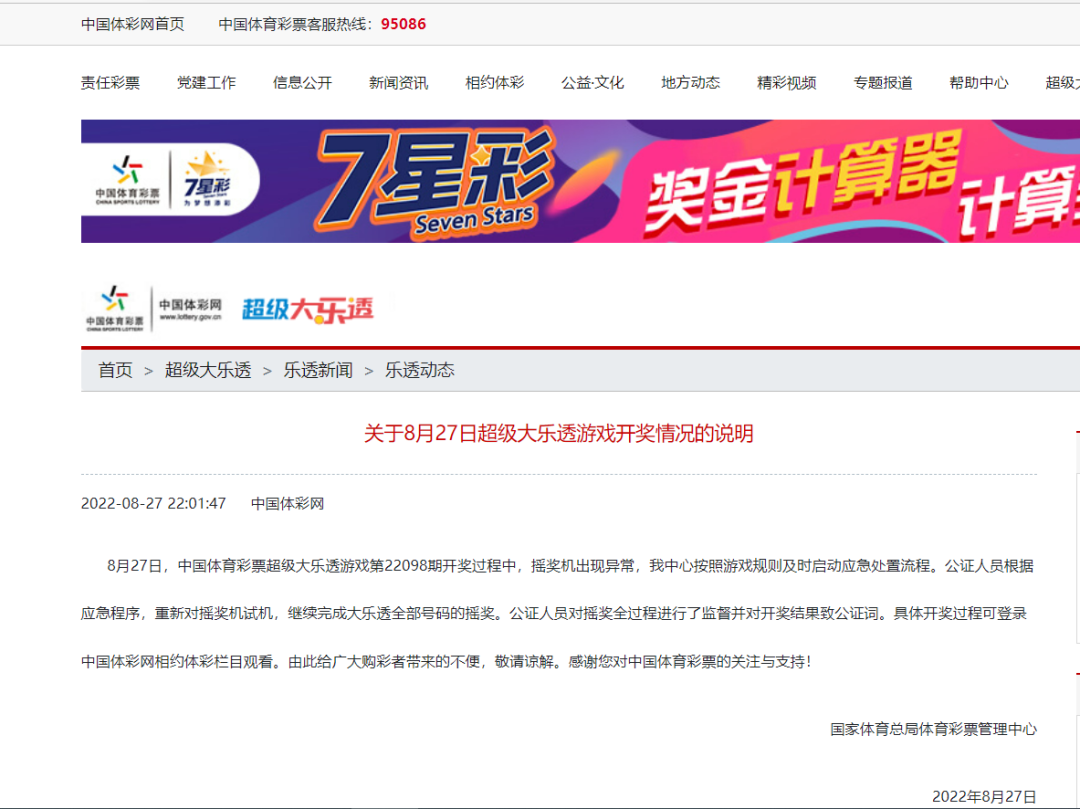1080x809 pixels.
Task: Open 中国体彩网首页 link in top bar
Action: pos(133,24)
